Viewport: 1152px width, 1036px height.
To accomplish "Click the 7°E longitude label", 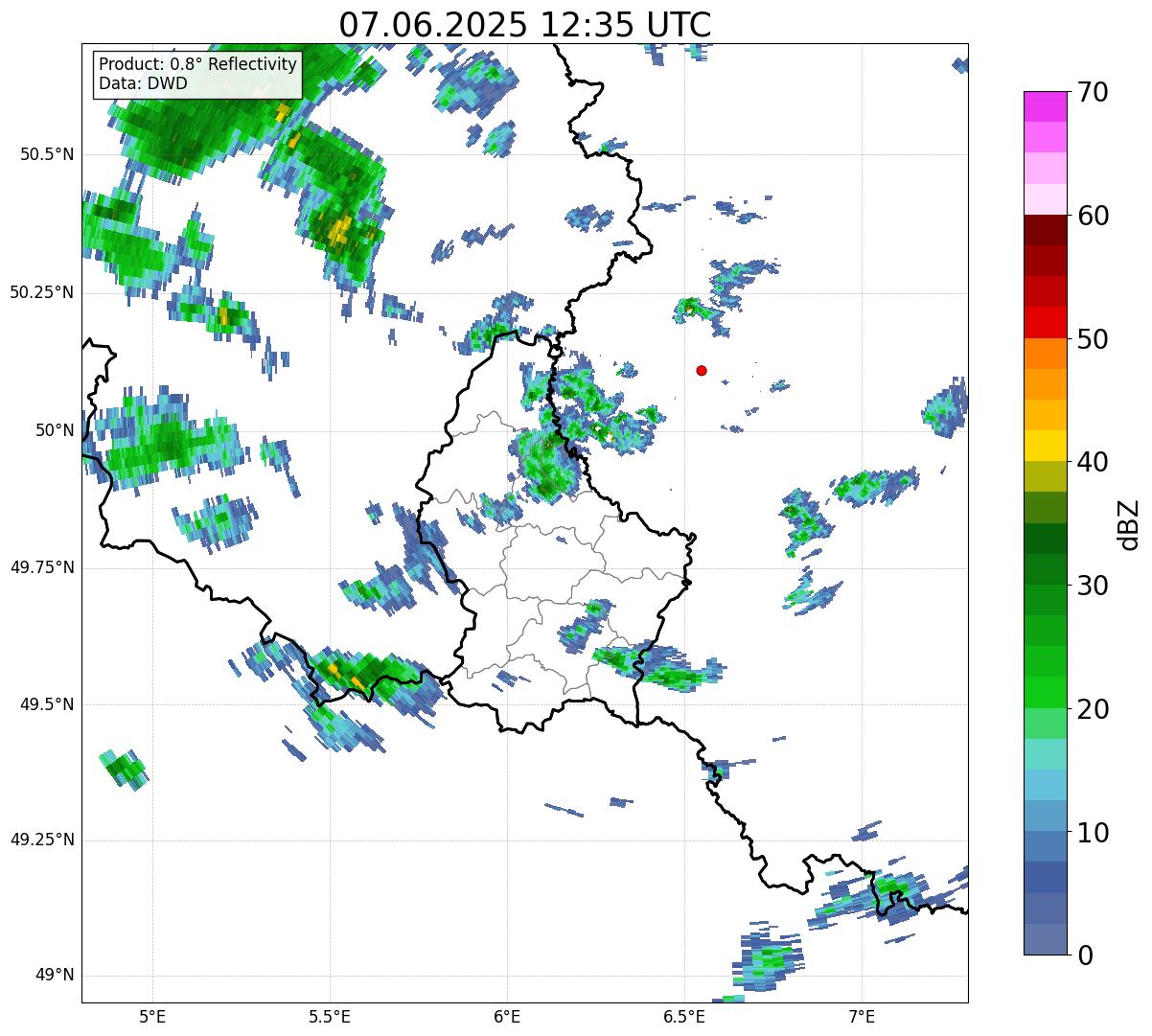I will click(x=862, y=1016).
